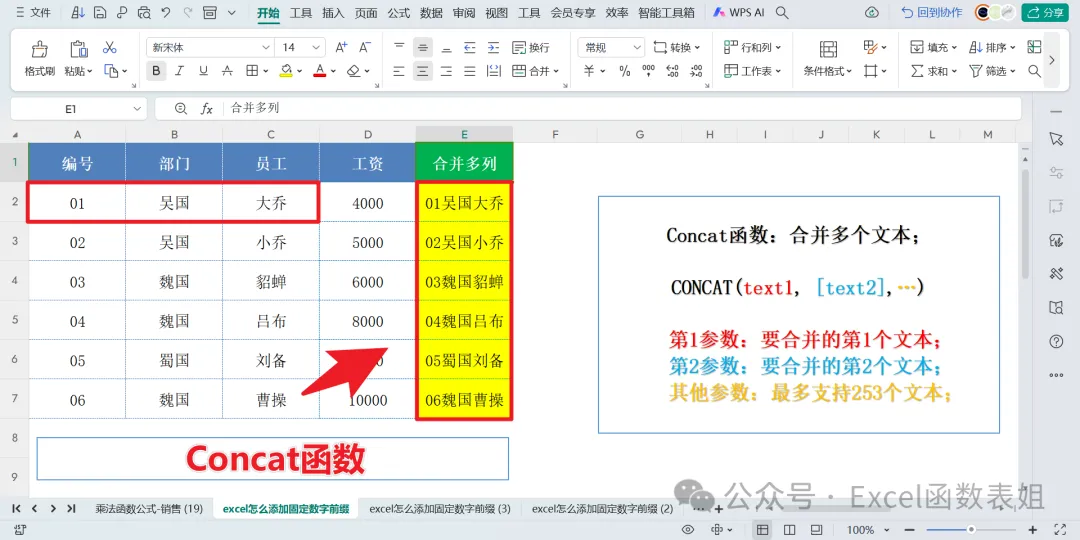Click the cloud sync icon
Image resolution: width=1080 pixels, height=540 pixels.
click(872, 12)
